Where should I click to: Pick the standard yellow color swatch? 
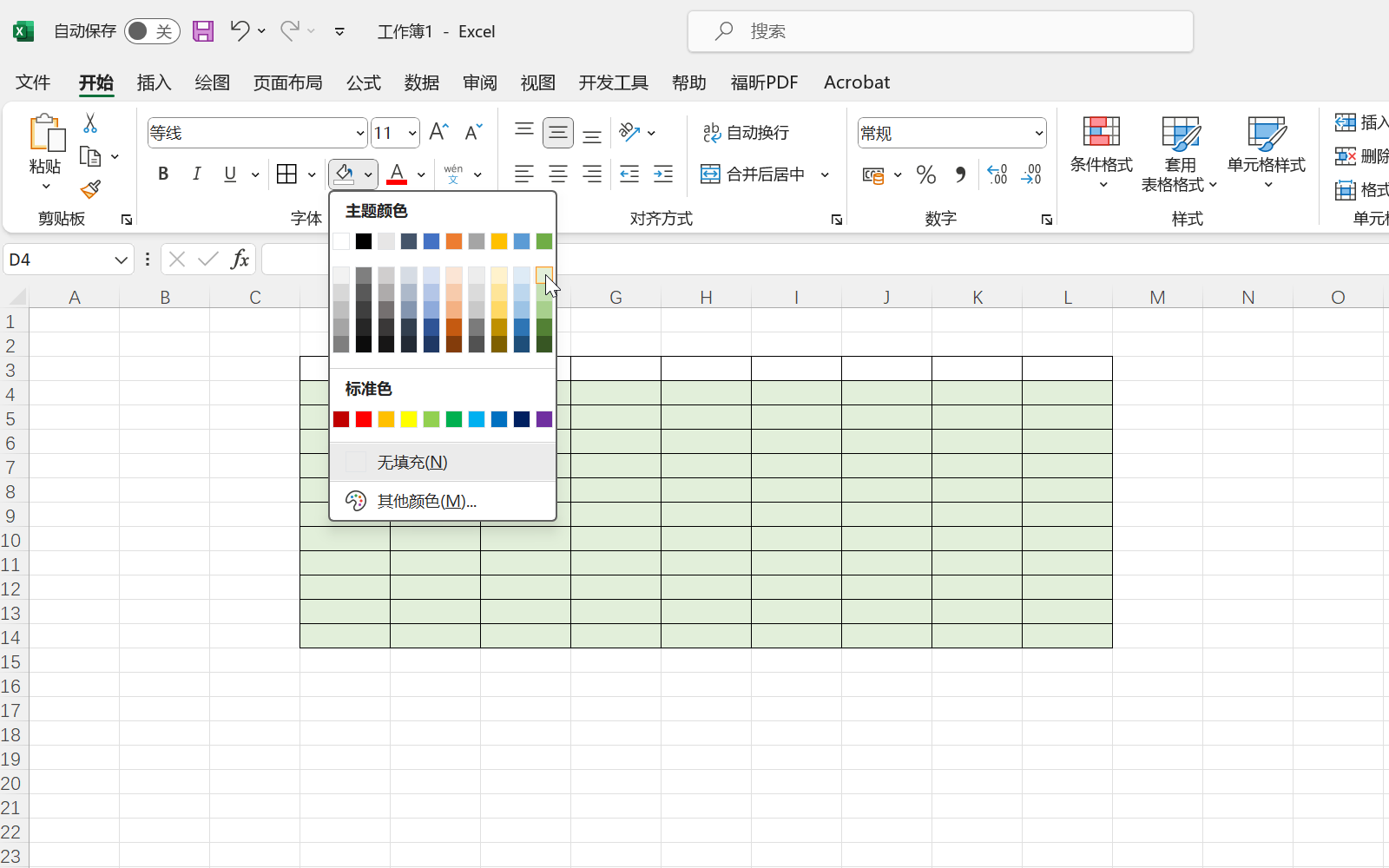pos(409,419)
